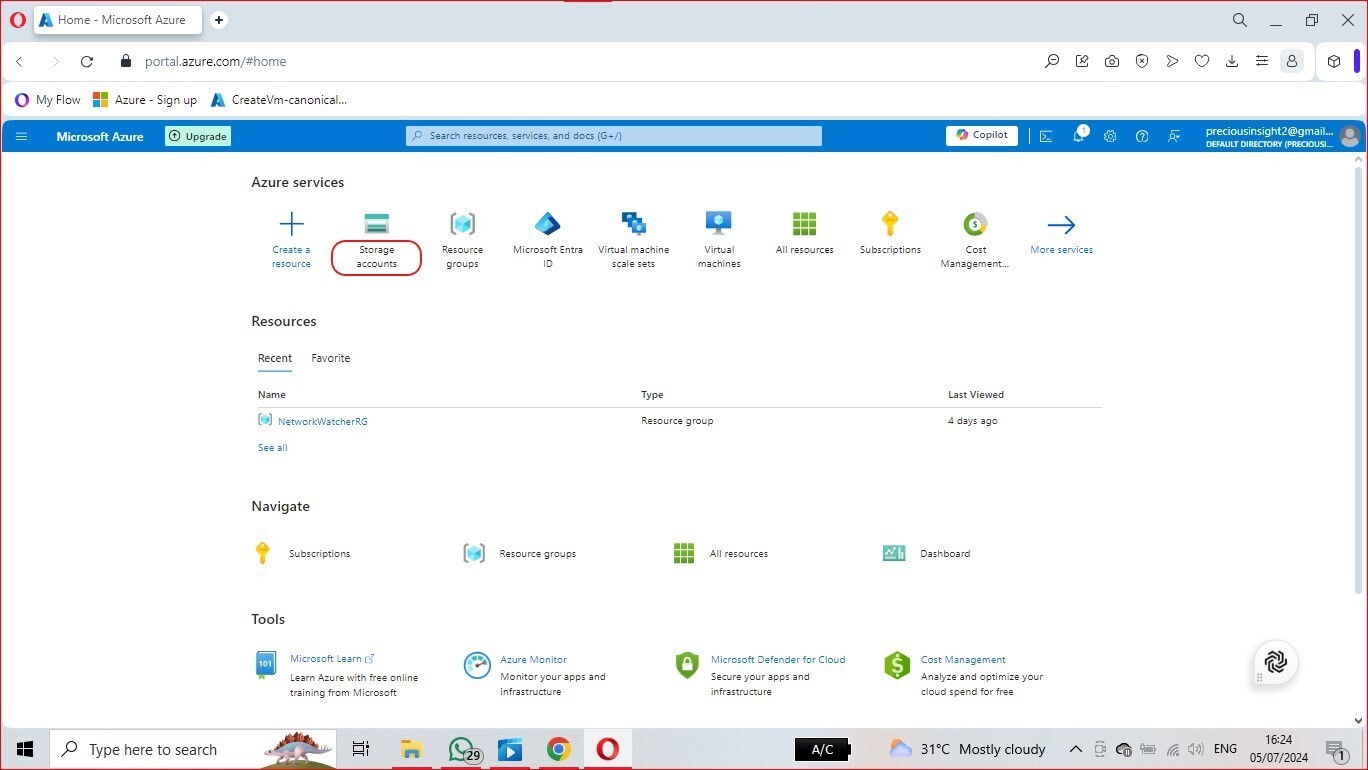Open Virtual machine scale sets

click(633, 241)
